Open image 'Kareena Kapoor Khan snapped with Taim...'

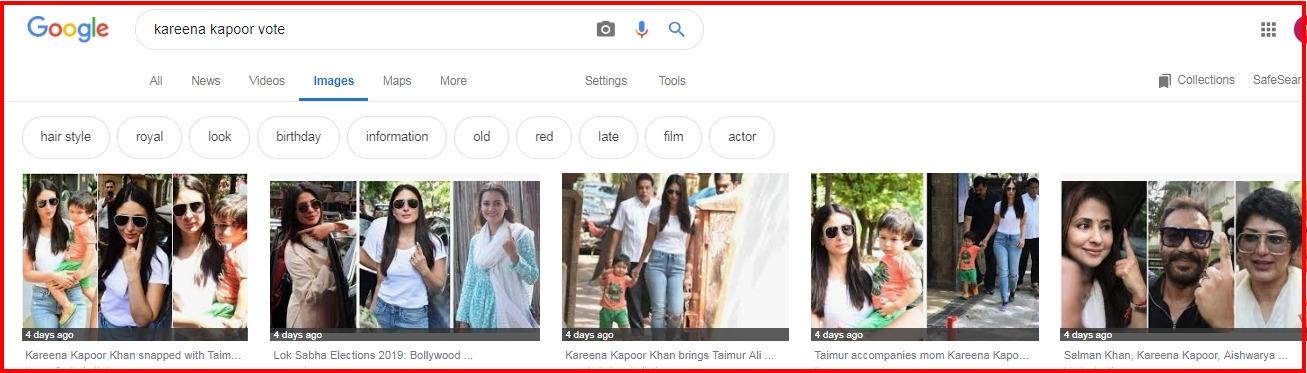click(135, 258)
